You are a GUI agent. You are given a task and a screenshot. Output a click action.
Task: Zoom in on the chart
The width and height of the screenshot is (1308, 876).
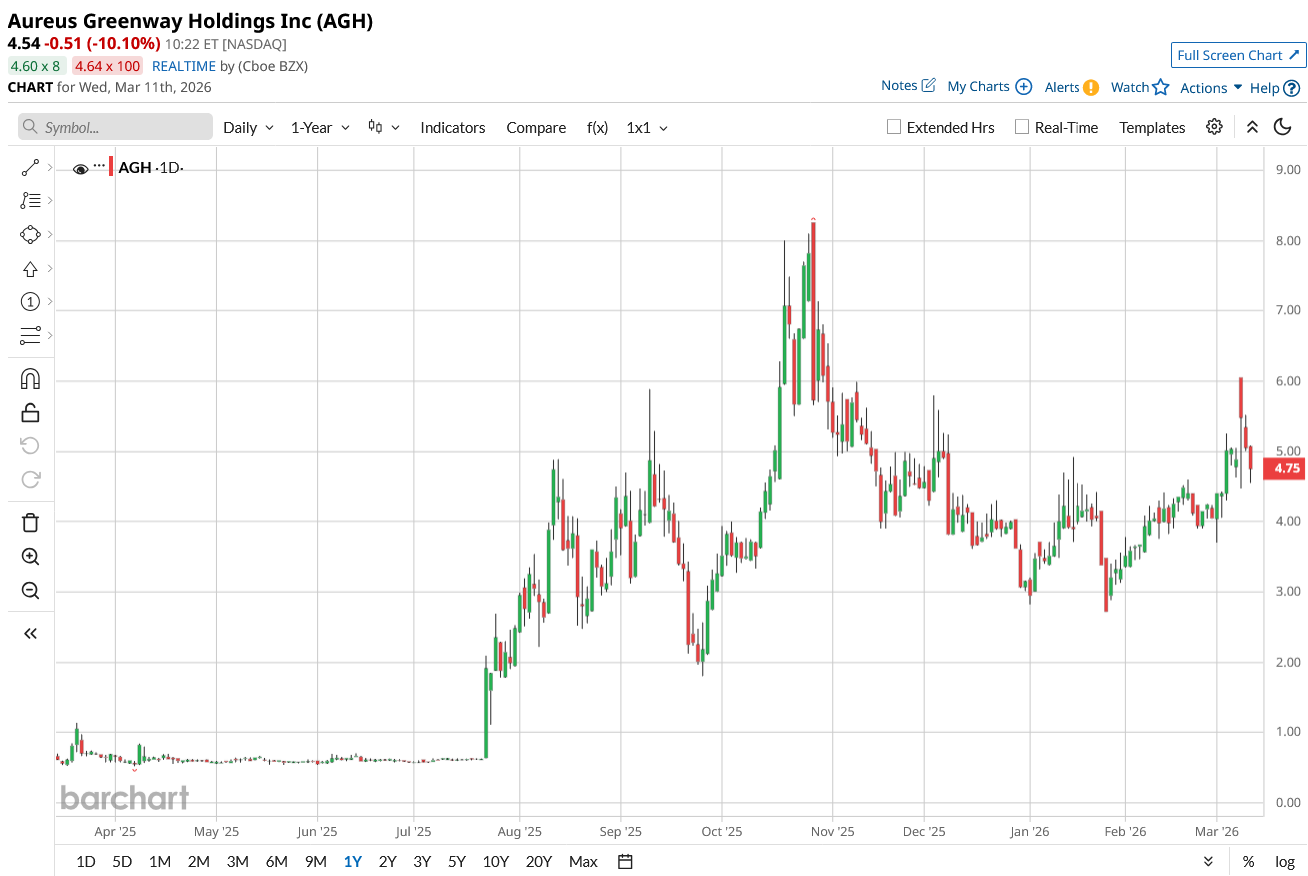pyautogui.click(x=30, y=557)
